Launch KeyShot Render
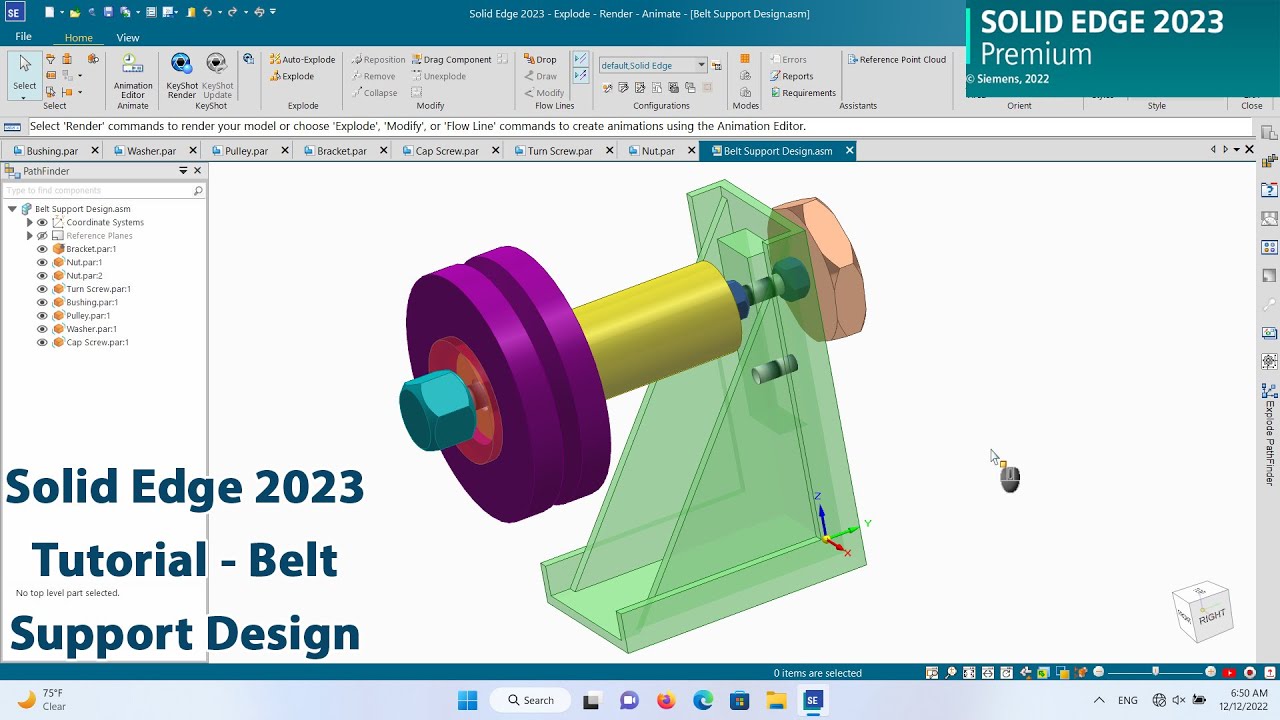This screenshot has width=1280, height=720. [x=182, y=77]
